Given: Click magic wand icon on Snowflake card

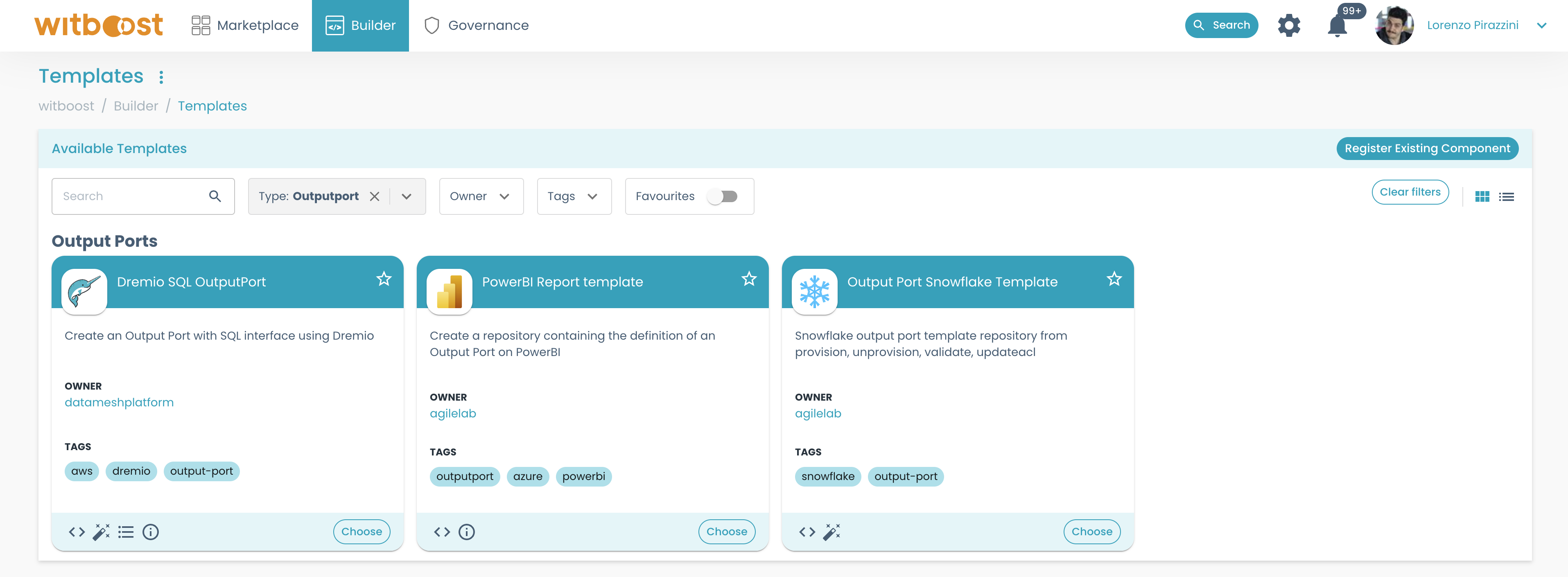Looking at the screenshot, I should pyautogui.click(x=831, y=532).
